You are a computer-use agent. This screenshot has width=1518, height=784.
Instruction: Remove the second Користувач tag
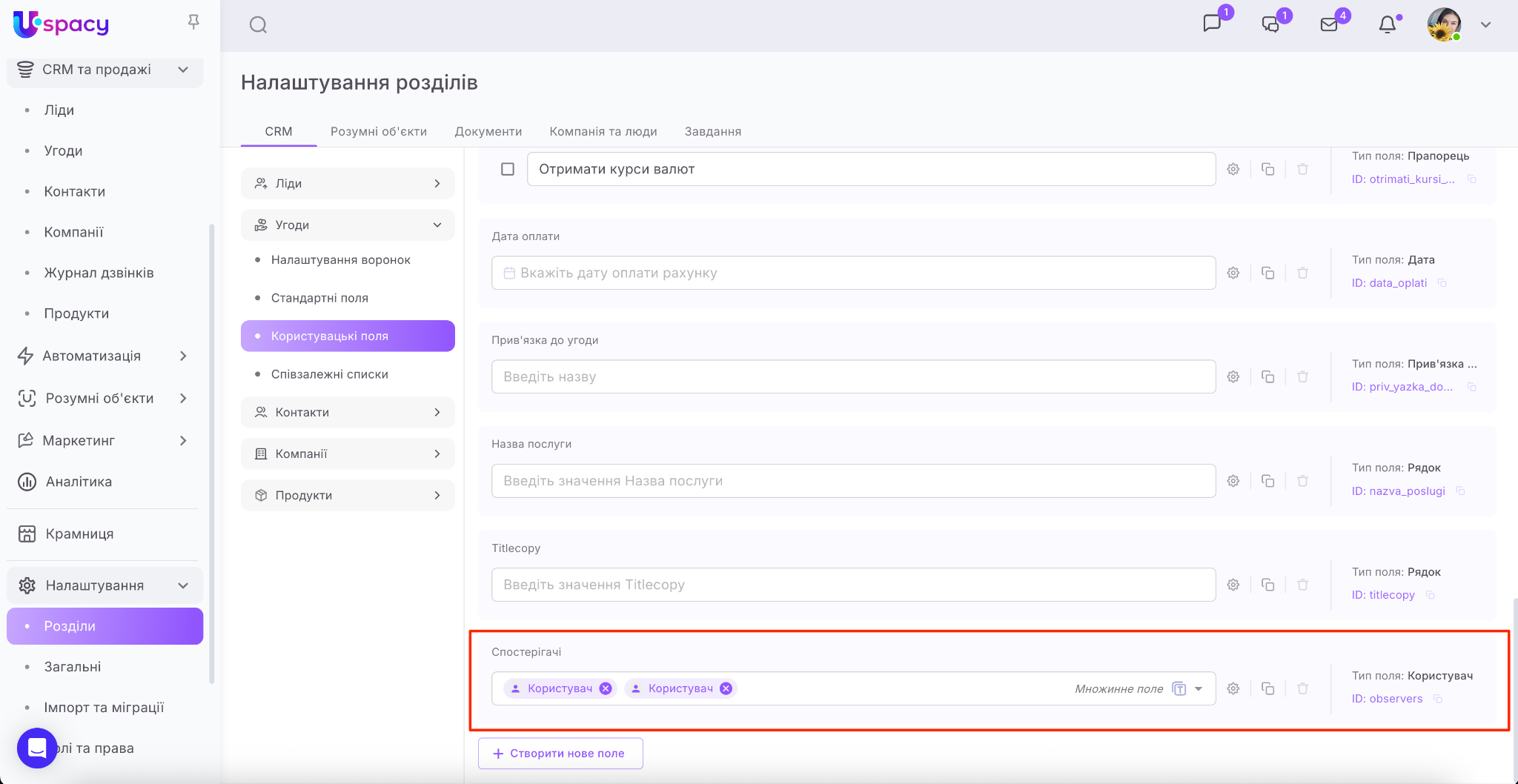726,688
